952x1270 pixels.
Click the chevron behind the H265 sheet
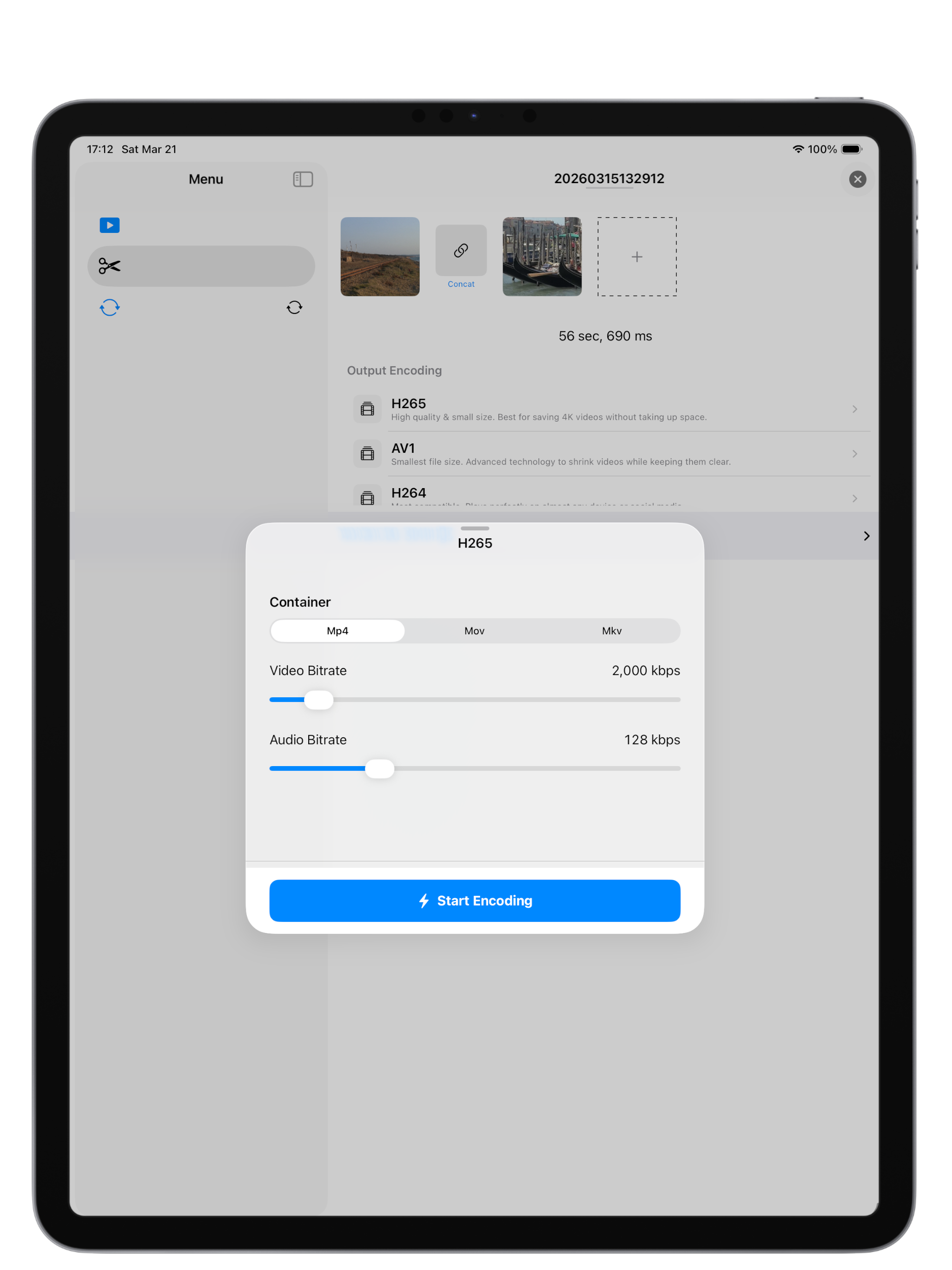pyautogui.click(x=866, y=536)
